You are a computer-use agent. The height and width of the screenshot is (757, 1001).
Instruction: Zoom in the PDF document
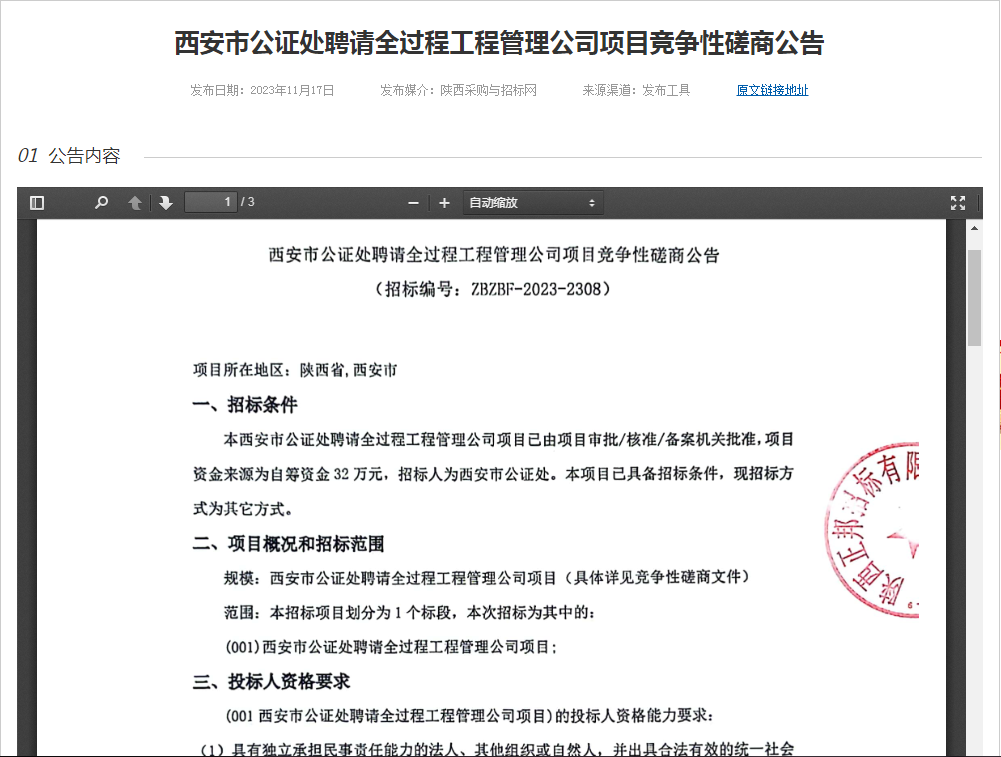[x=444, y=203]
